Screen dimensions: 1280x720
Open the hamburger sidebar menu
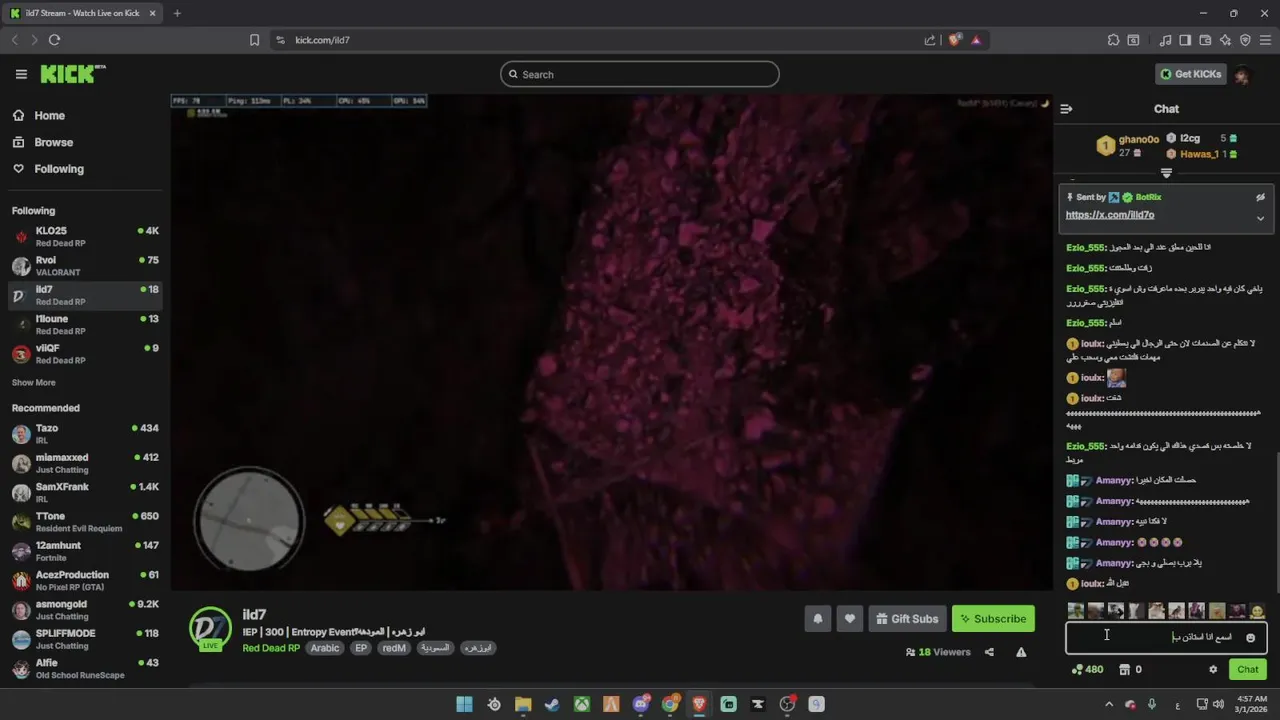[x=21, y=74]
